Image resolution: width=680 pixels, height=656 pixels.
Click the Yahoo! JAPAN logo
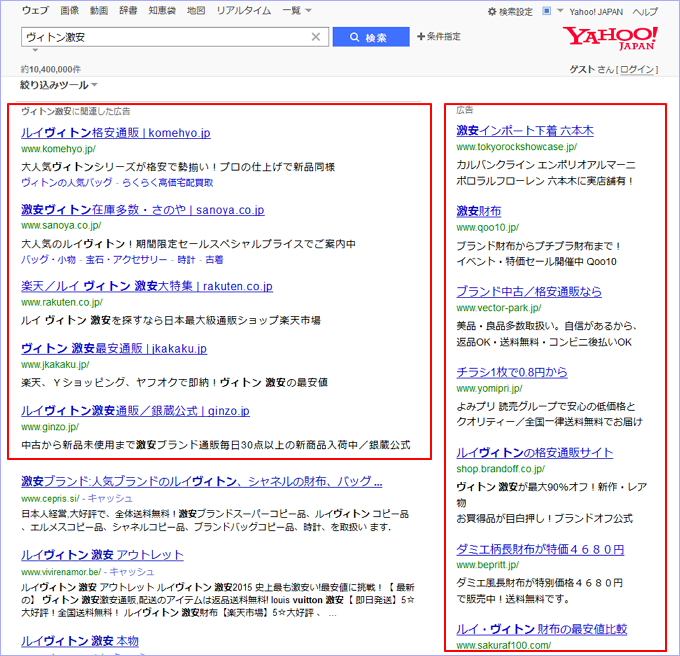[x=610, y=38]
